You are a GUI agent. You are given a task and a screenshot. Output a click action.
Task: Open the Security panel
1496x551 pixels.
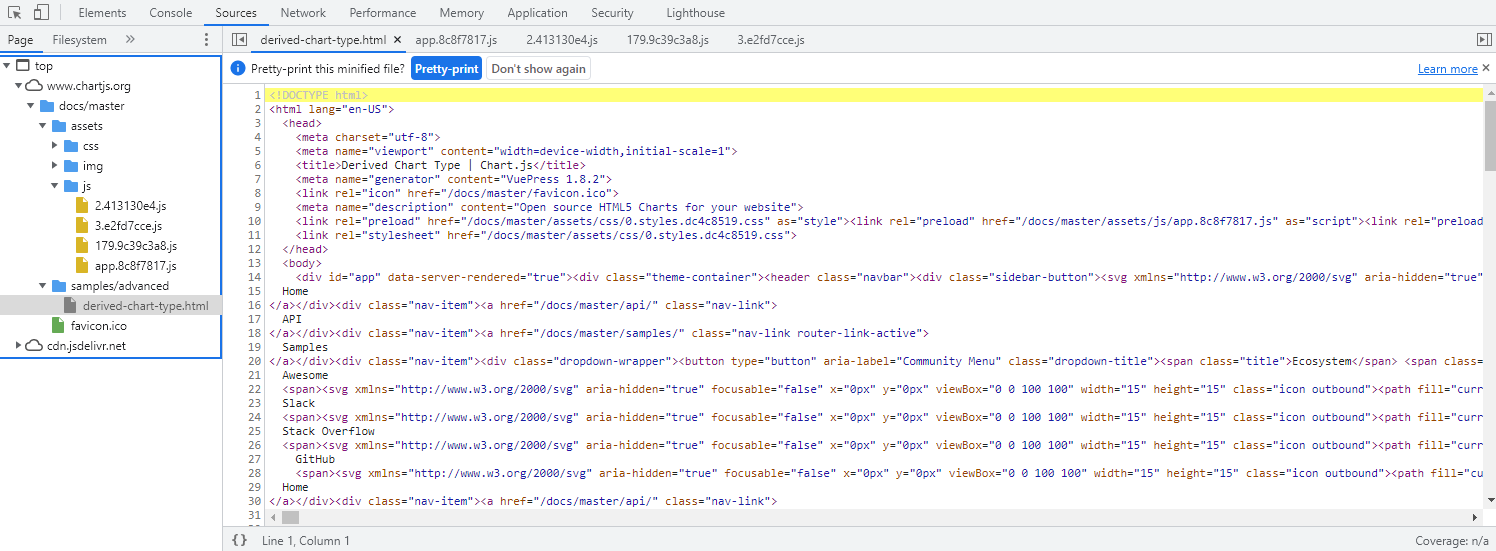click(x=612, y=13)
